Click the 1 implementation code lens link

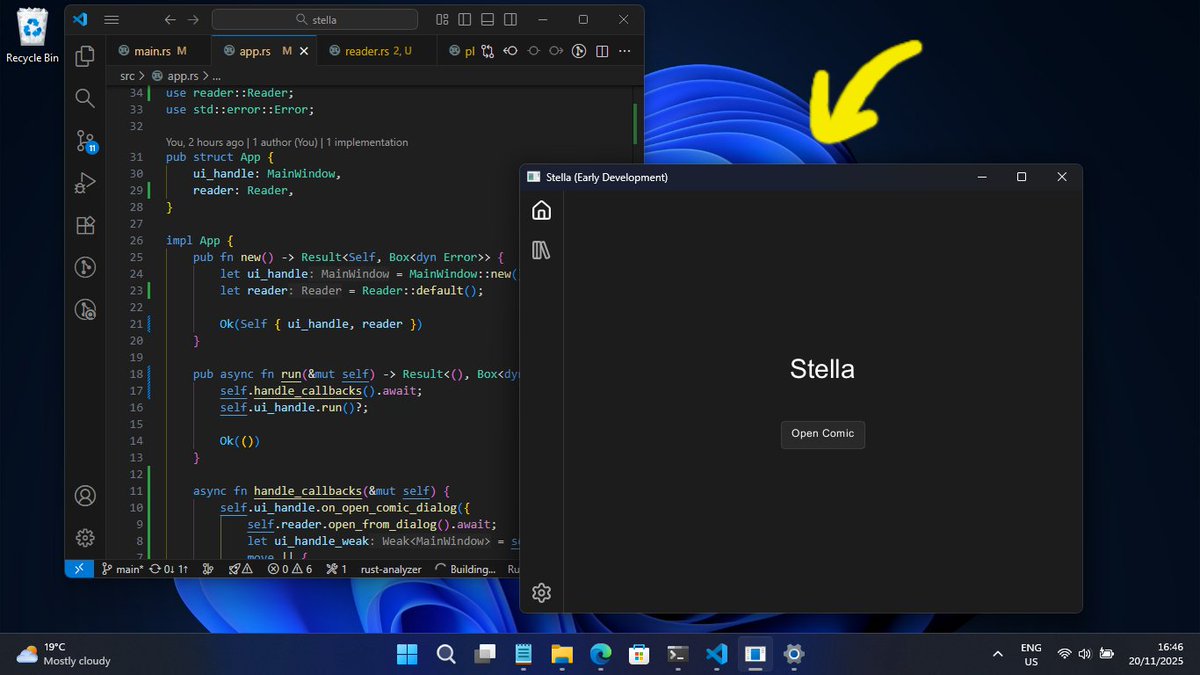367,142
